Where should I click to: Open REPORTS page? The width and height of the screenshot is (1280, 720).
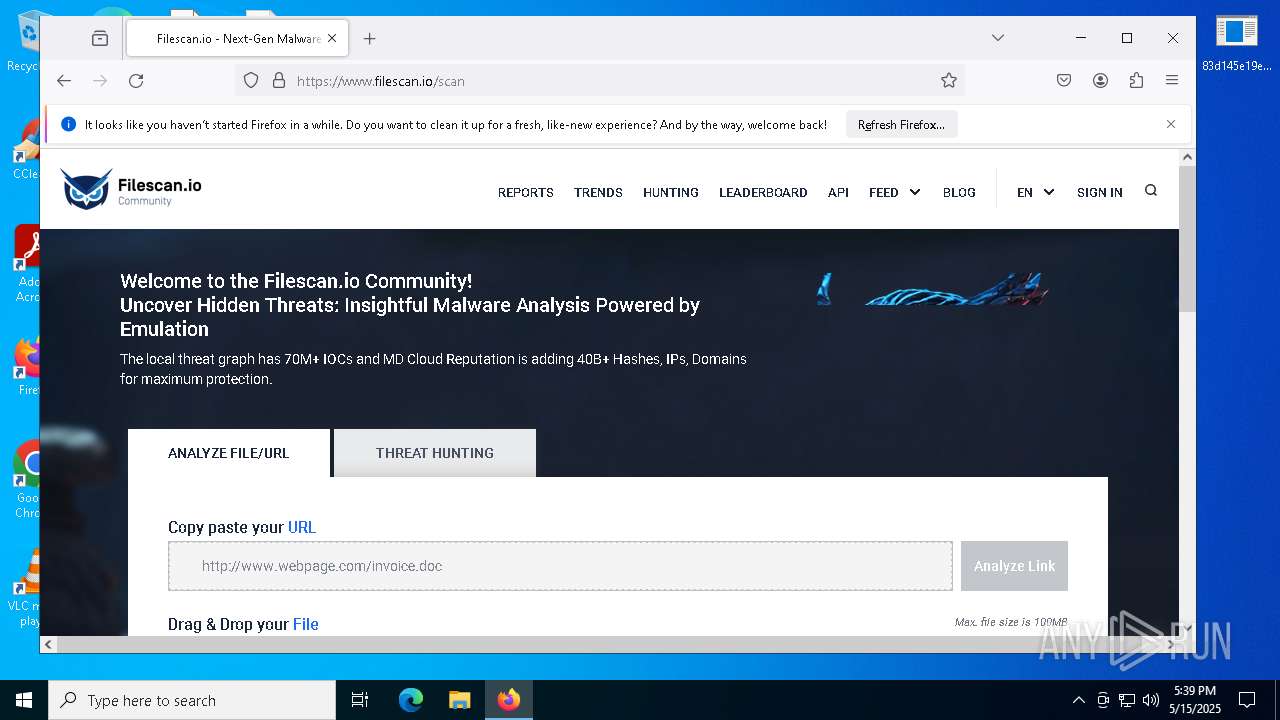pos(526,192)
